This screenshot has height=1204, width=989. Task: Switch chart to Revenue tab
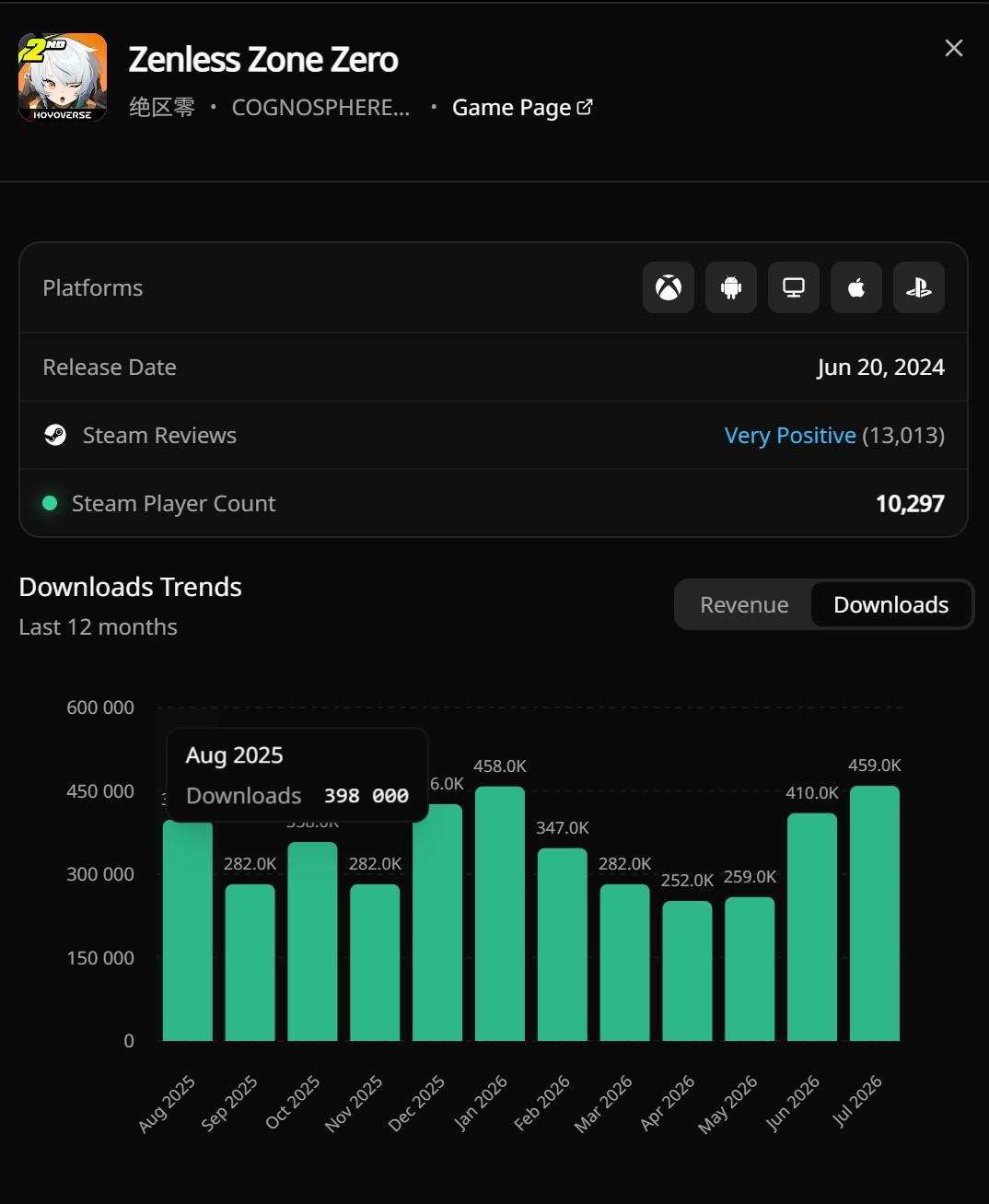click(744, 604)
